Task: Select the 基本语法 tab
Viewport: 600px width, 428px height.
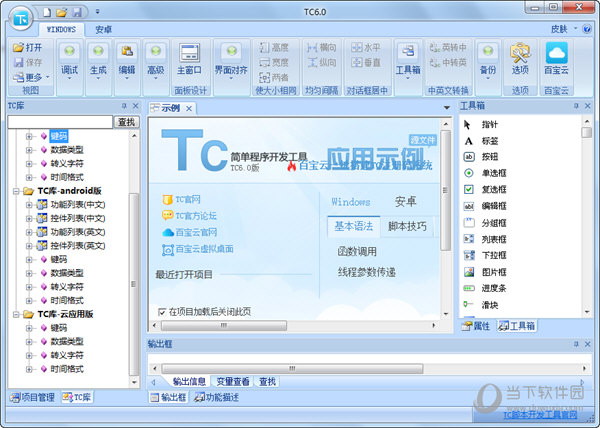Action: [x=354, y=226]
